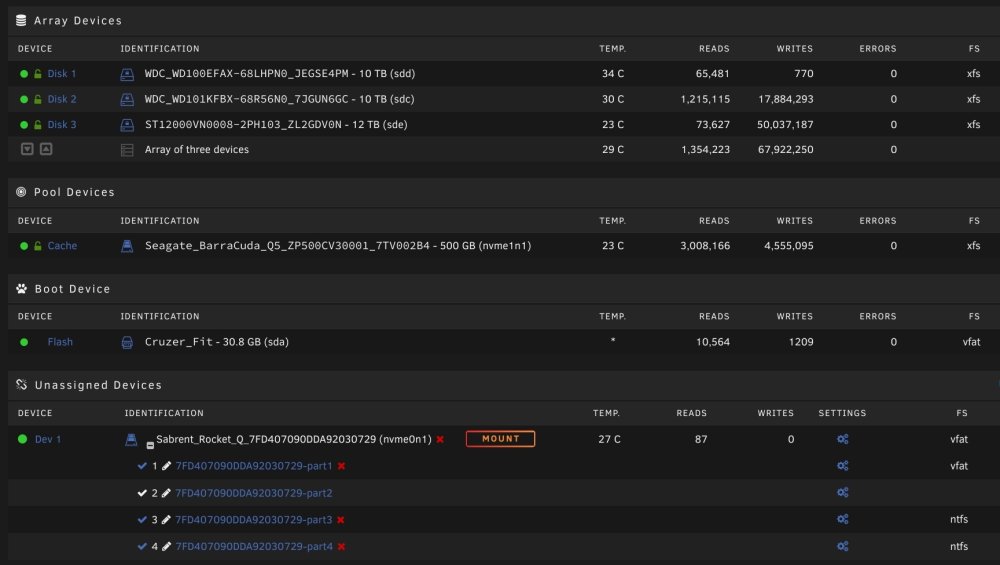Image resolution: width=1000 pixels, height=565 pixels.
Task: Click the drive icon beside WDC_WD101KFBX
Action: pyautogui.click(x=127, y=99)
